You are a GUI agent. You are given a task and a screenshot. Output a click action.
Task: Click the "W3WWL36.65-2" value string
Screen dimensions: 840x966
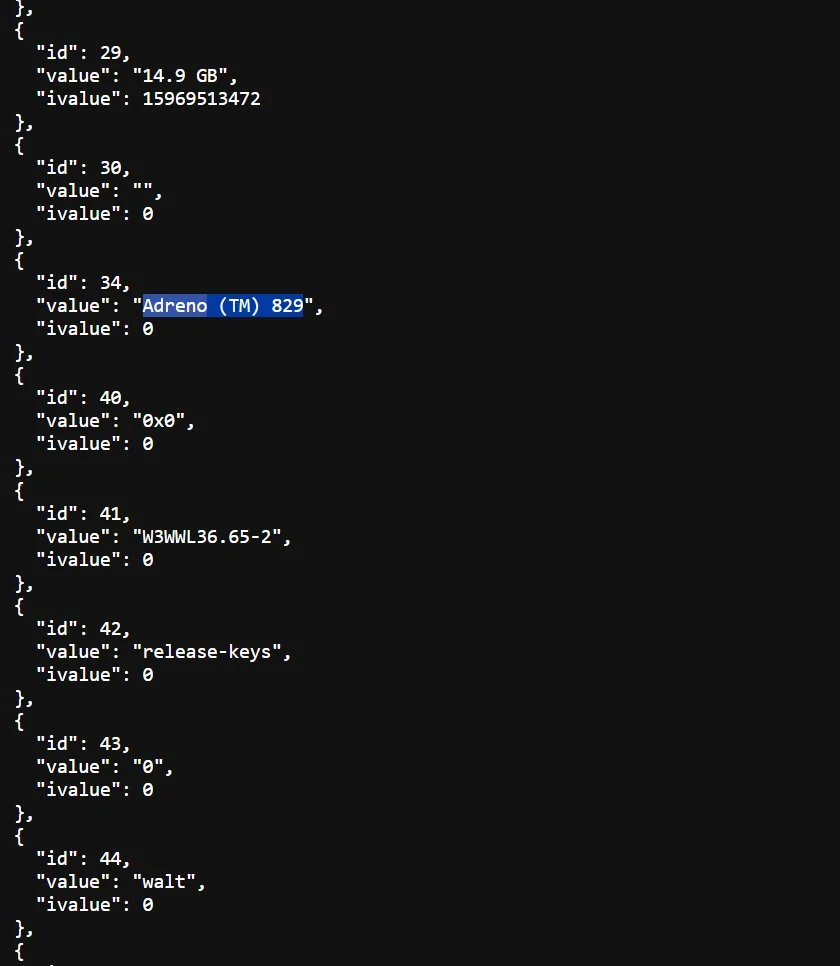[x=207, y=537]
